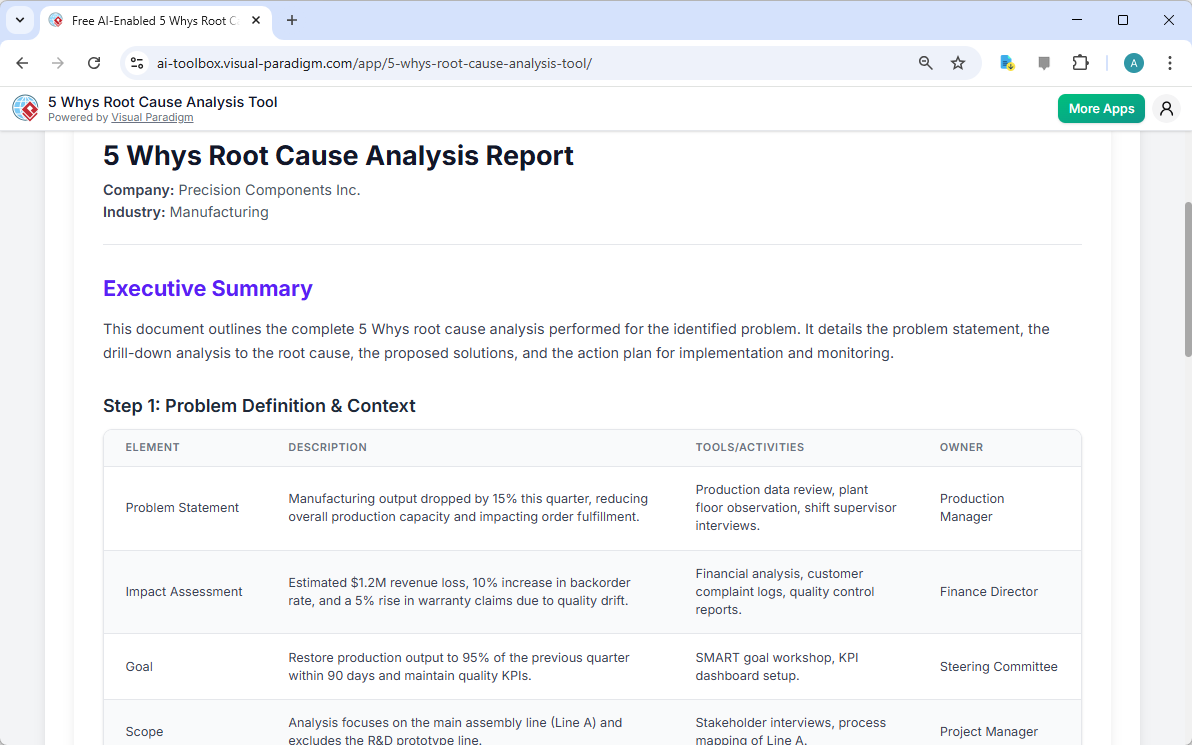Image resolution: width=1192 pixels, height=745 pixels.
Task: Open the user account icon beside More Apps
Action: (x=1166, y=108)
